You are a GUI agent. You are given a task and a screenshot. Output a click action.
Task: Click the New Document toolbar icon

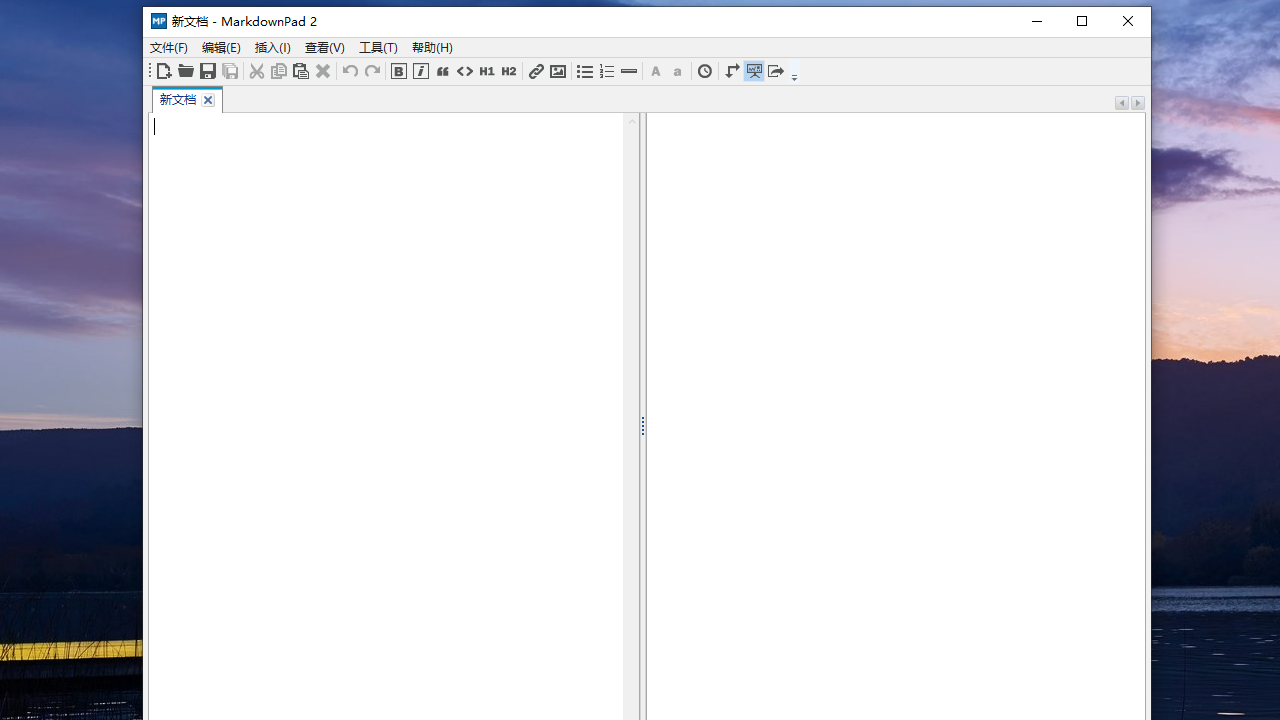(164, 71)
